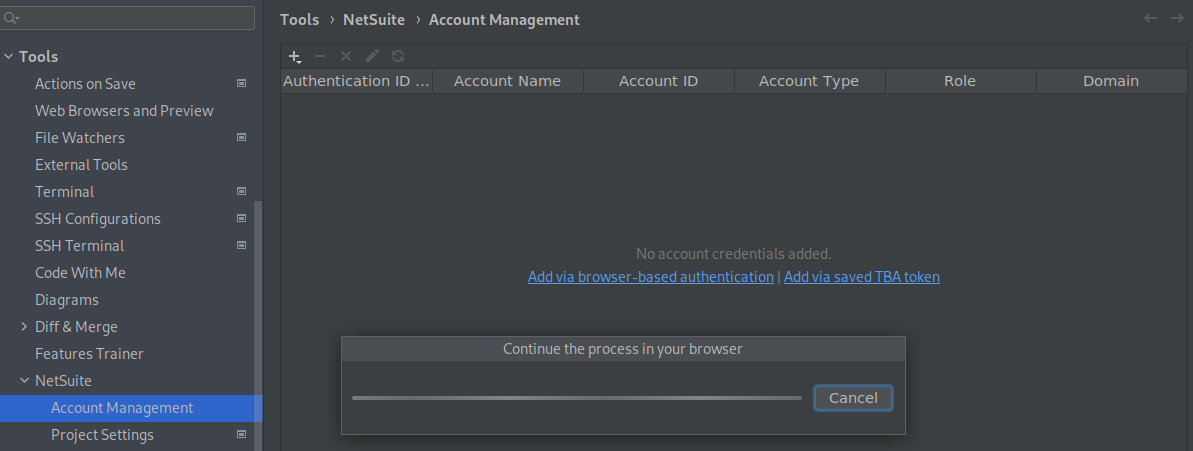Sort by Domain column header

click(1111, 81)
